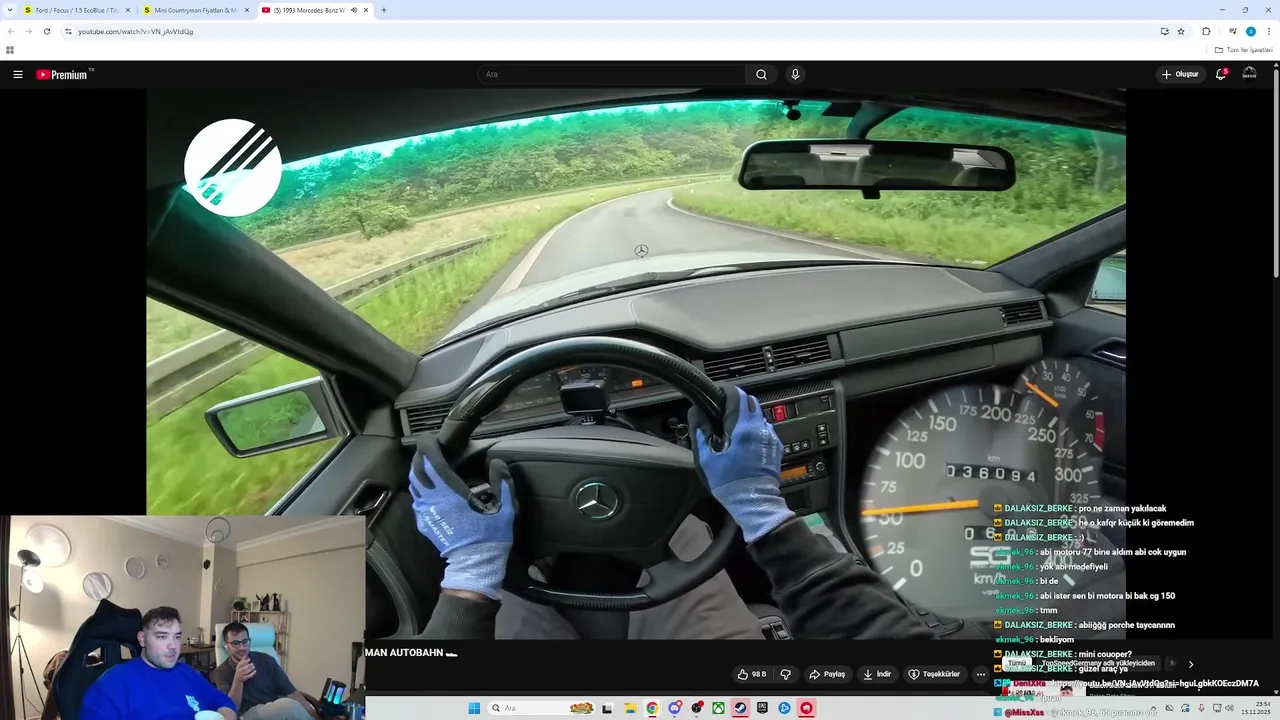Image resolution: width=1280 pixels, height=720 pixels.
Task: Open the browser extensions puzzle icon
Action: click(x=1206, y=31)
